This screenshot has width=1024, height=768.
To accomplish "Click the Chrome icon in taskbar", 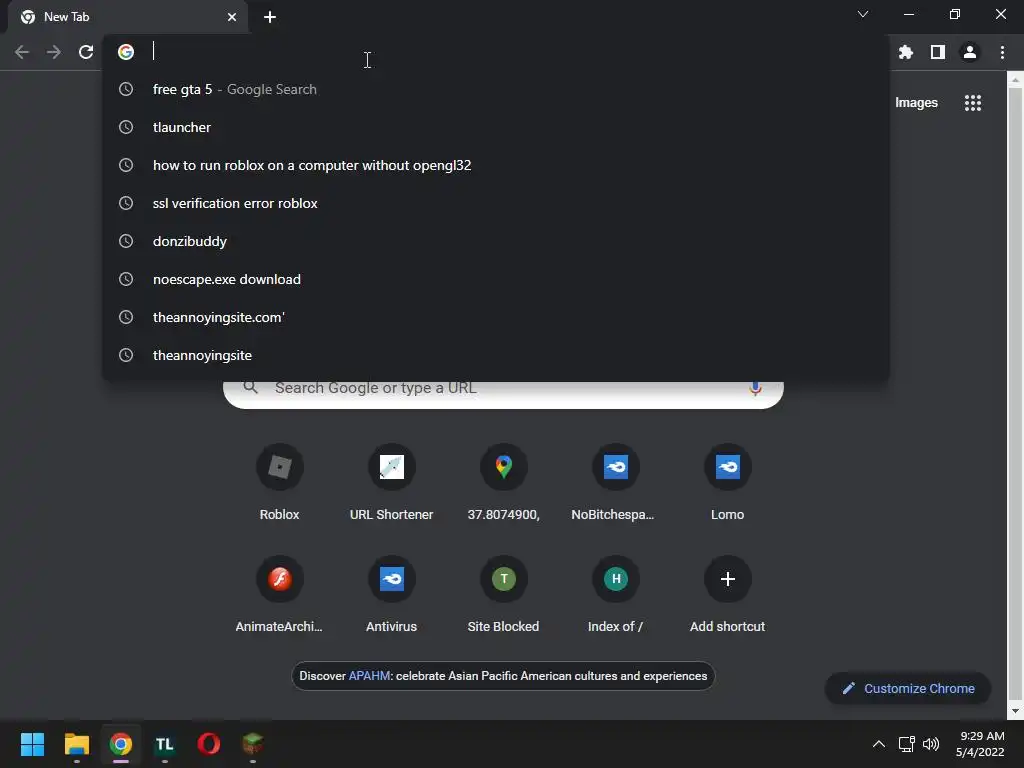I will pyautogui.click(x=120, y=744).
